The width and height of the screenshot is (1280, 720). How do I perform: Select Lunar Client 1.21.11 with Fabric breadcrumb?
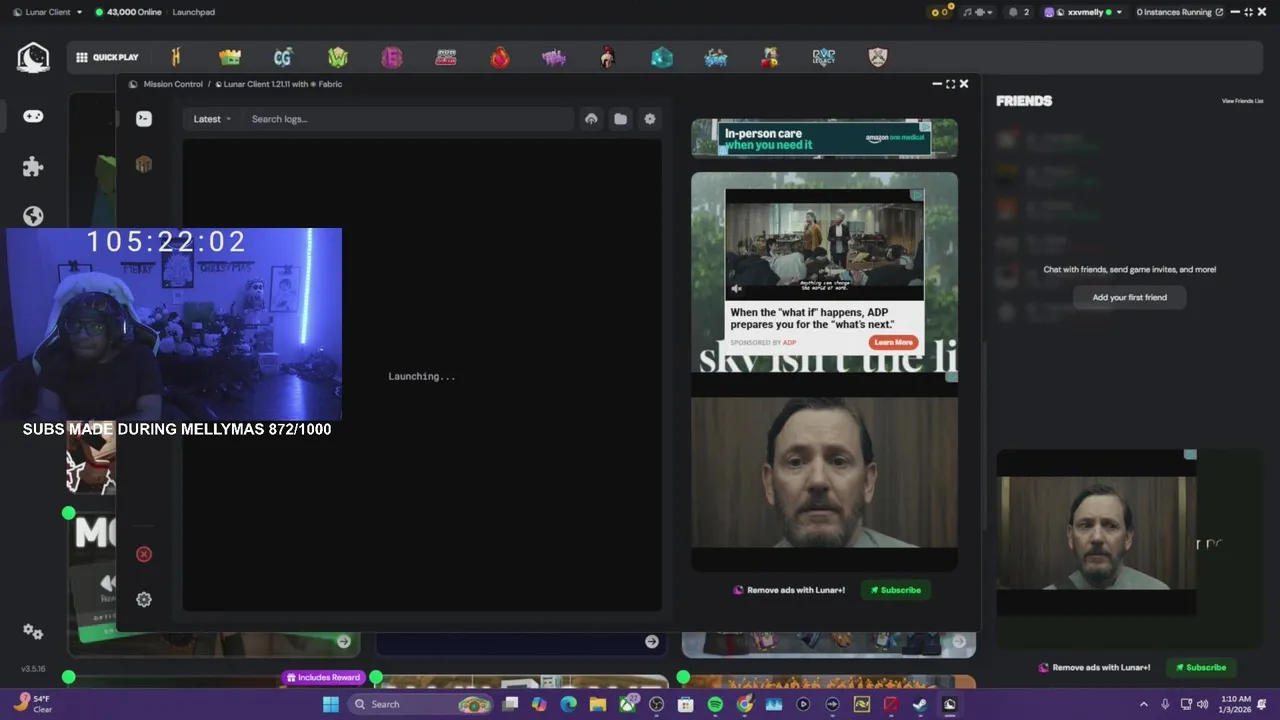279,84
